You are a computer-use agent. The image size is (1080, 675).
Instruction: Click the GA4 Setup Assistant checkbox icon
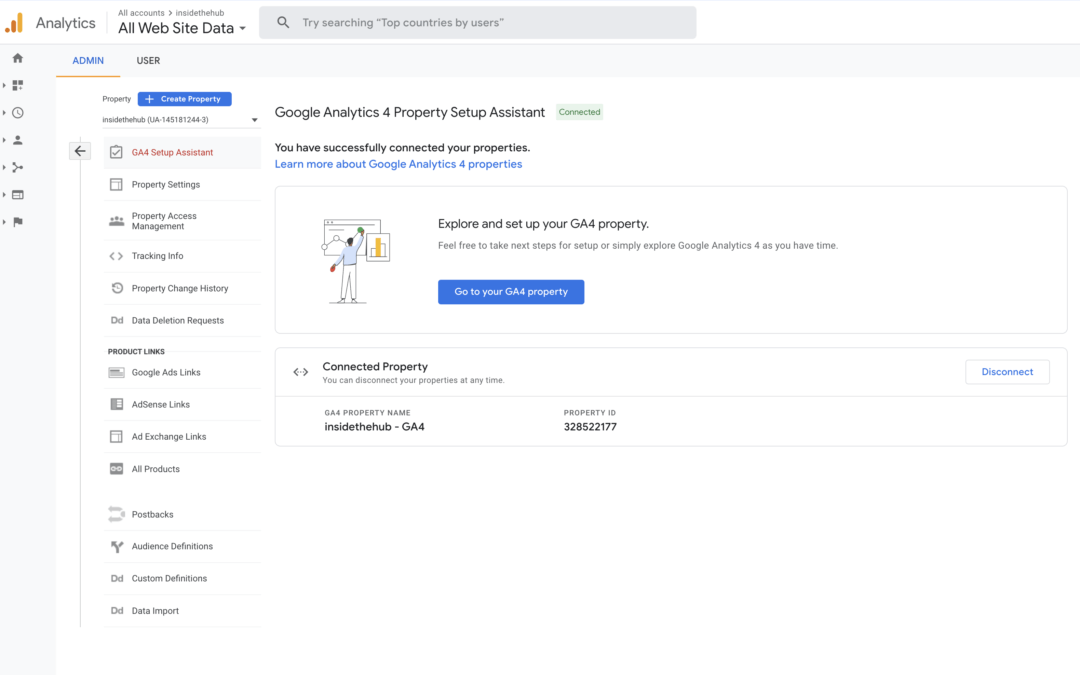pos(116,152)
